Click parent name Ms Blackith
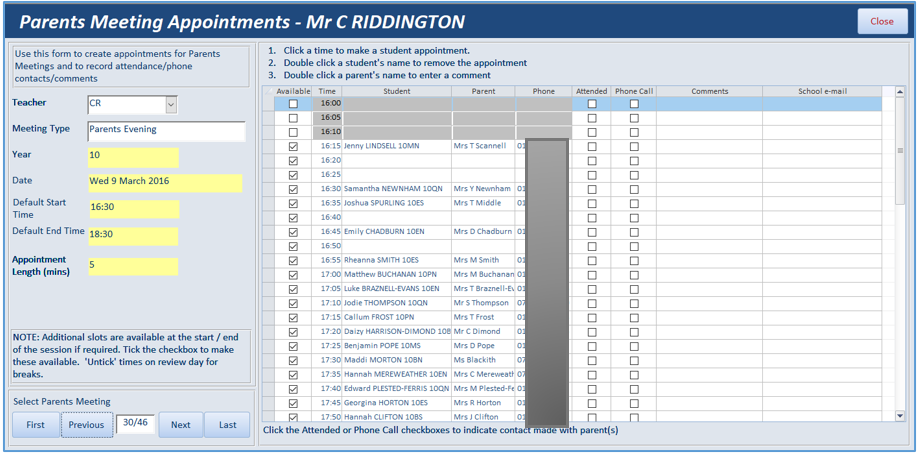Screen dimensions: 921x456 click(475, 360)
